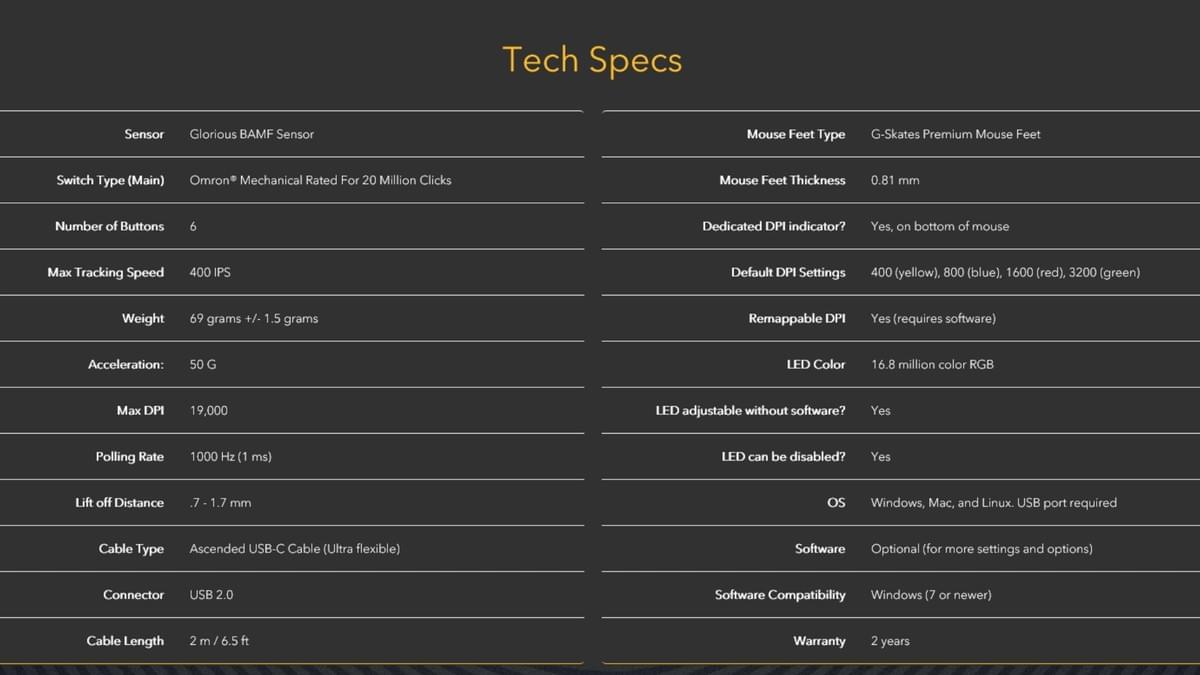Click the 16.8 million color RGB text

[x=932, y=364]
